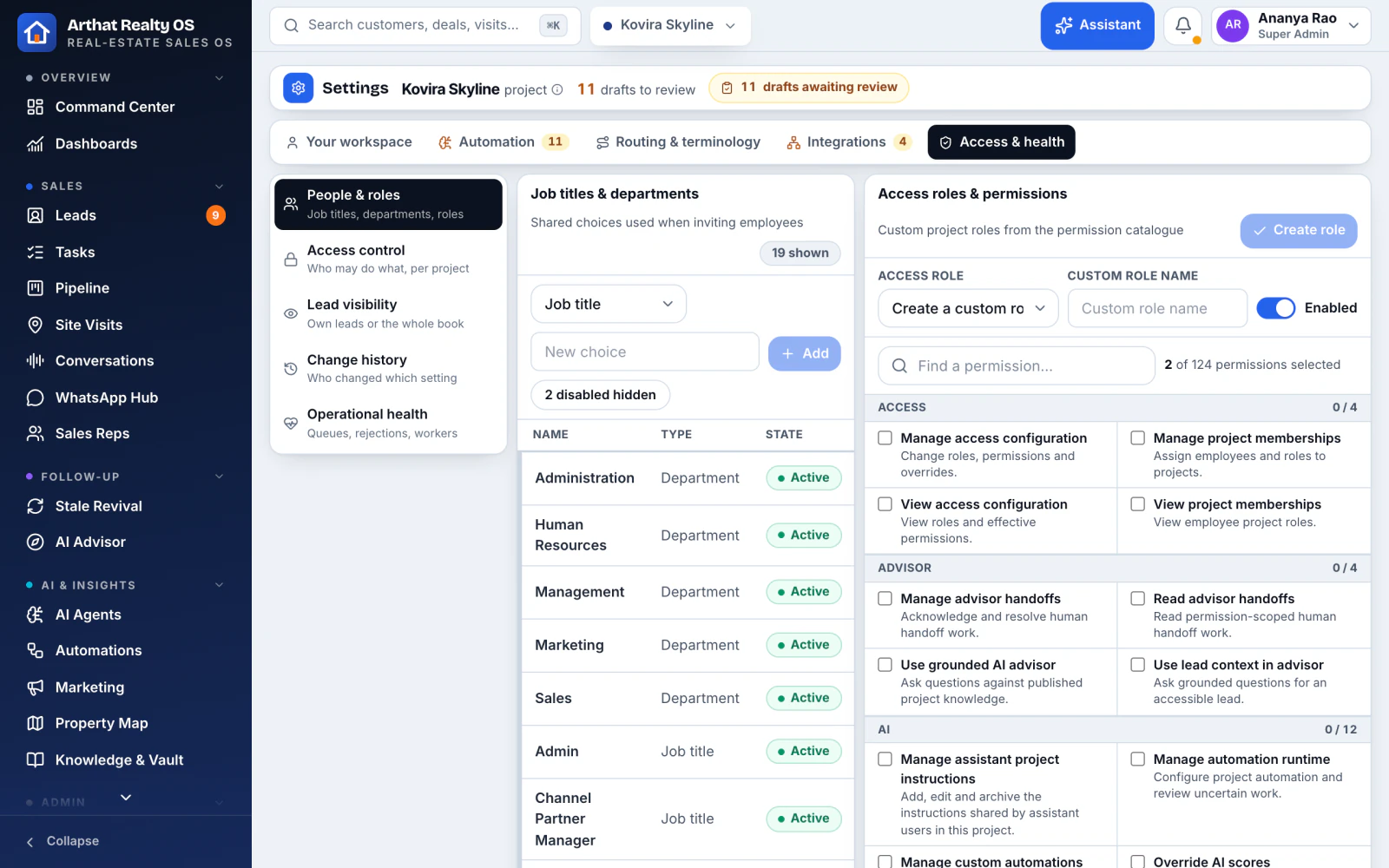Open Automations workflow icon
Viewport: 1389px width, 868px height.
(x=35, y=650)
